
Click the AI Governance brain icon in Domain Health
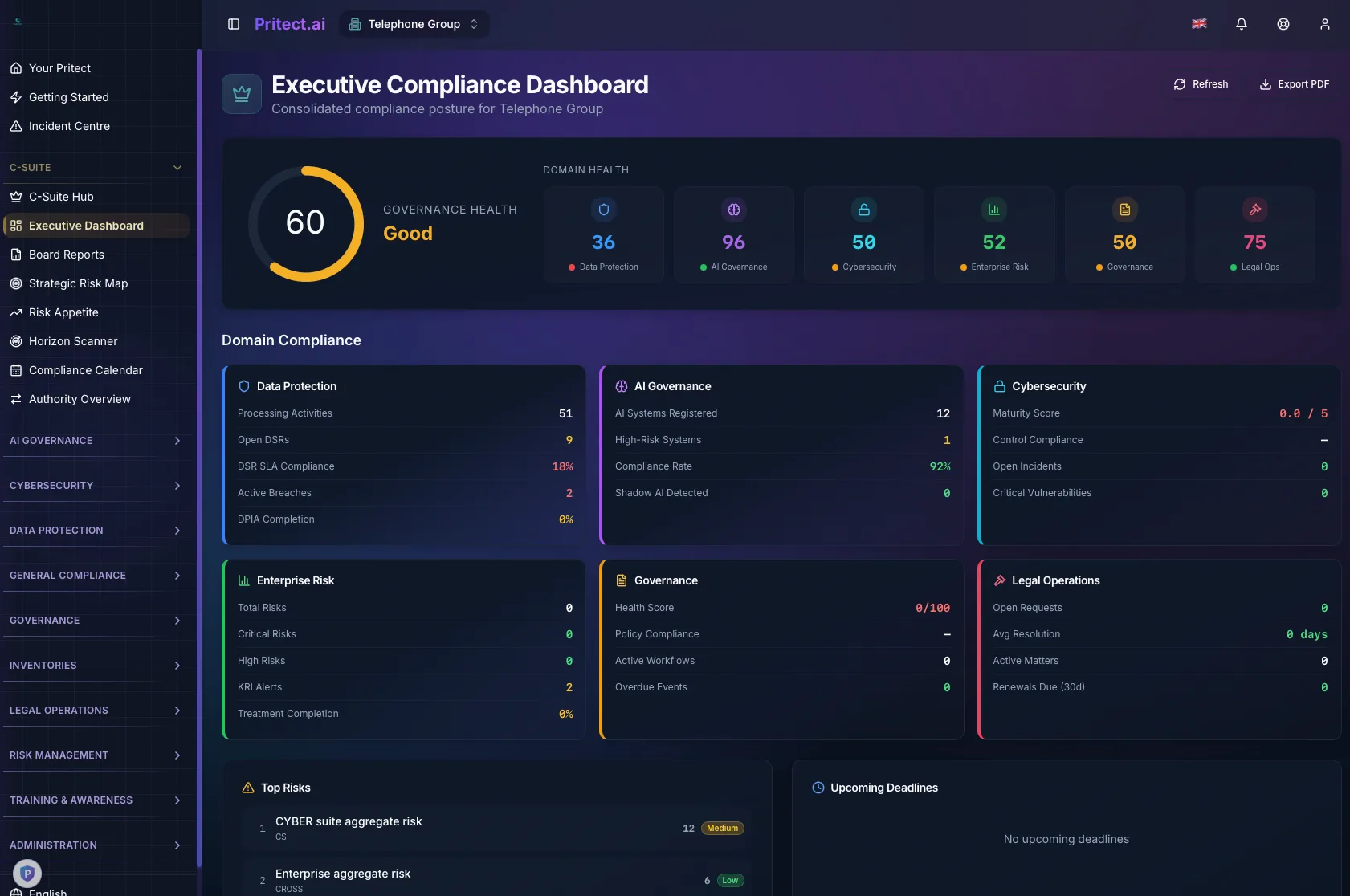734,210
